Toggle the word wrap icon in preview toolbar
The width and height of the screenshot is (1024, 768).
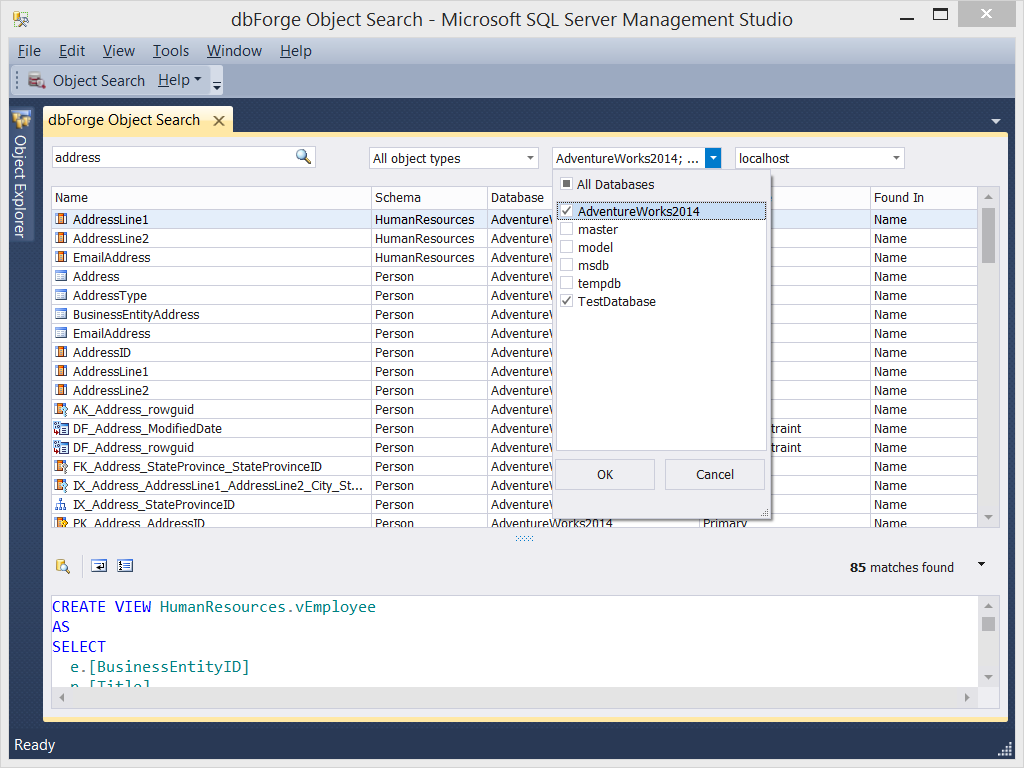(x=99, y=566)
